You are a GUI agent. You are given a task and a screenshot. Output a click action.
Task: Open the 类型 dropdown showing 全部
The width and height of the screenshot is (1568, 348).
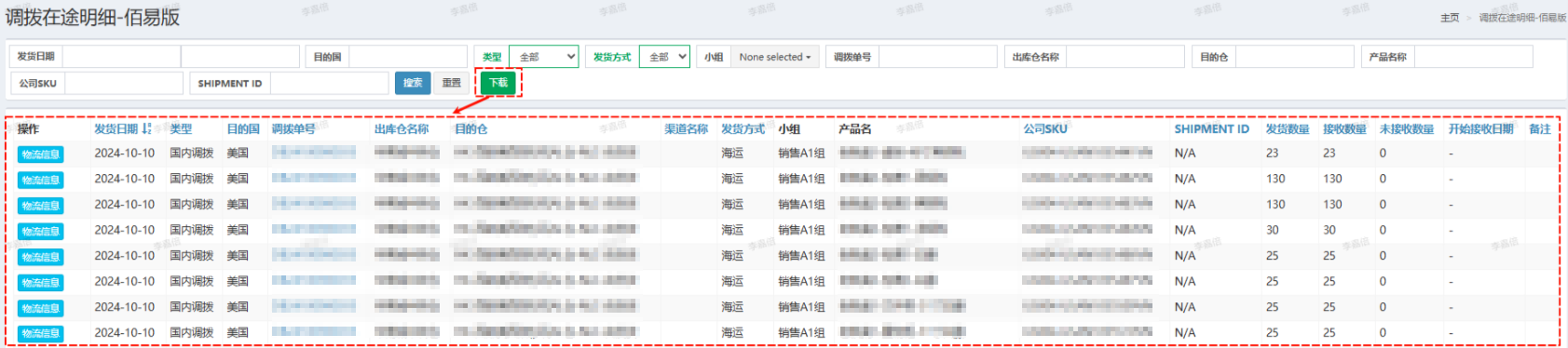(543, 57)
